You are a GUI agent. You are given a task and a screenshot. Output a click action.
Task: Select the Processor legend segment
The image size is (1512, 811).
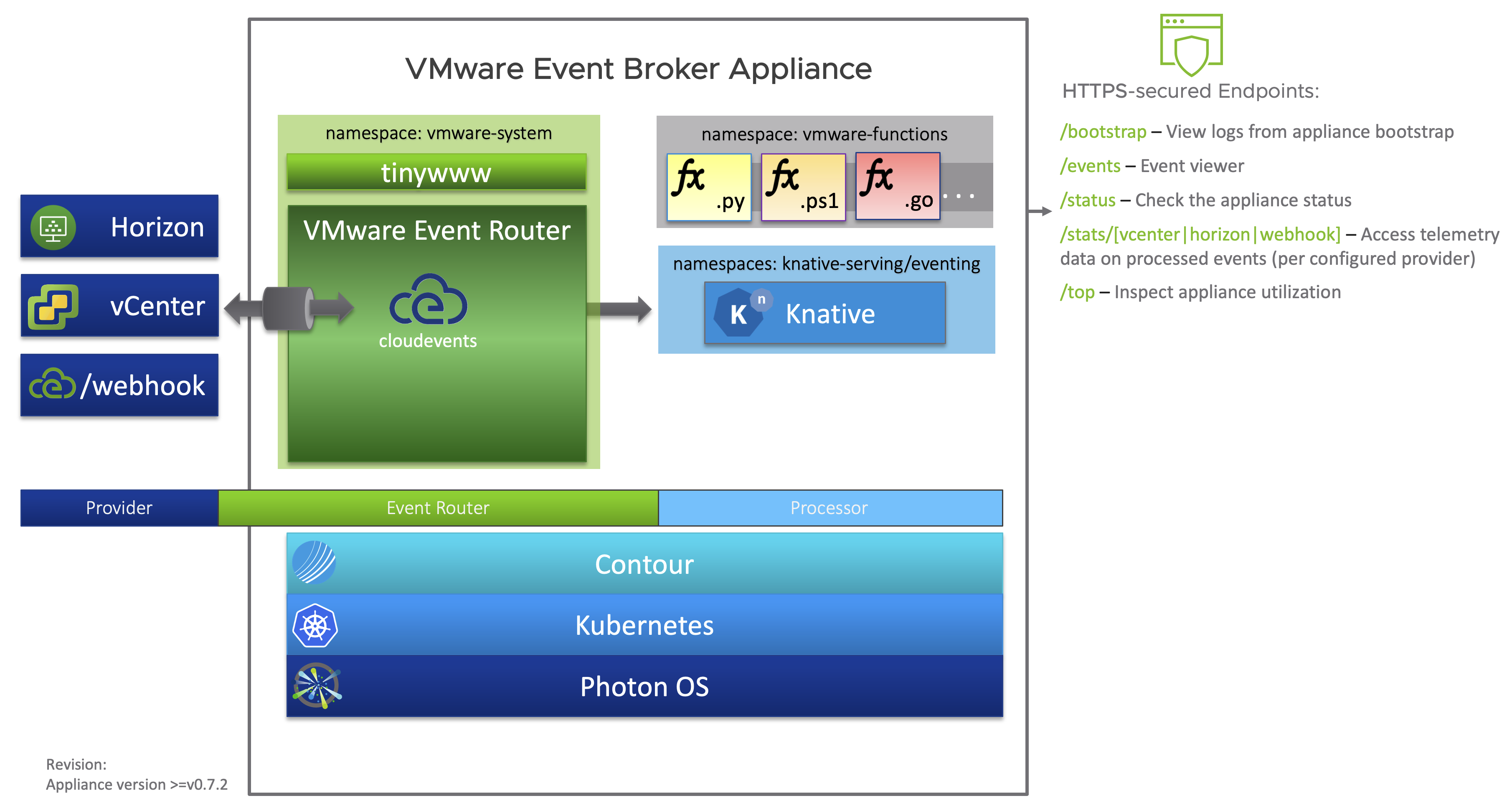tap(830, 508)
